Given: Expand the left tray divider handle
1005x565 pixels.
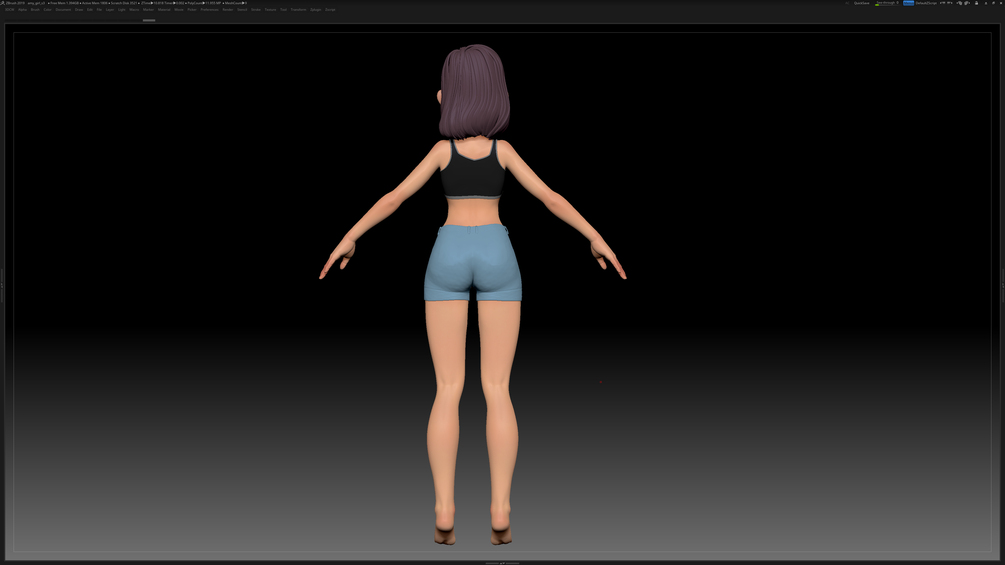Looking at the screenshot, I should 2,286.
